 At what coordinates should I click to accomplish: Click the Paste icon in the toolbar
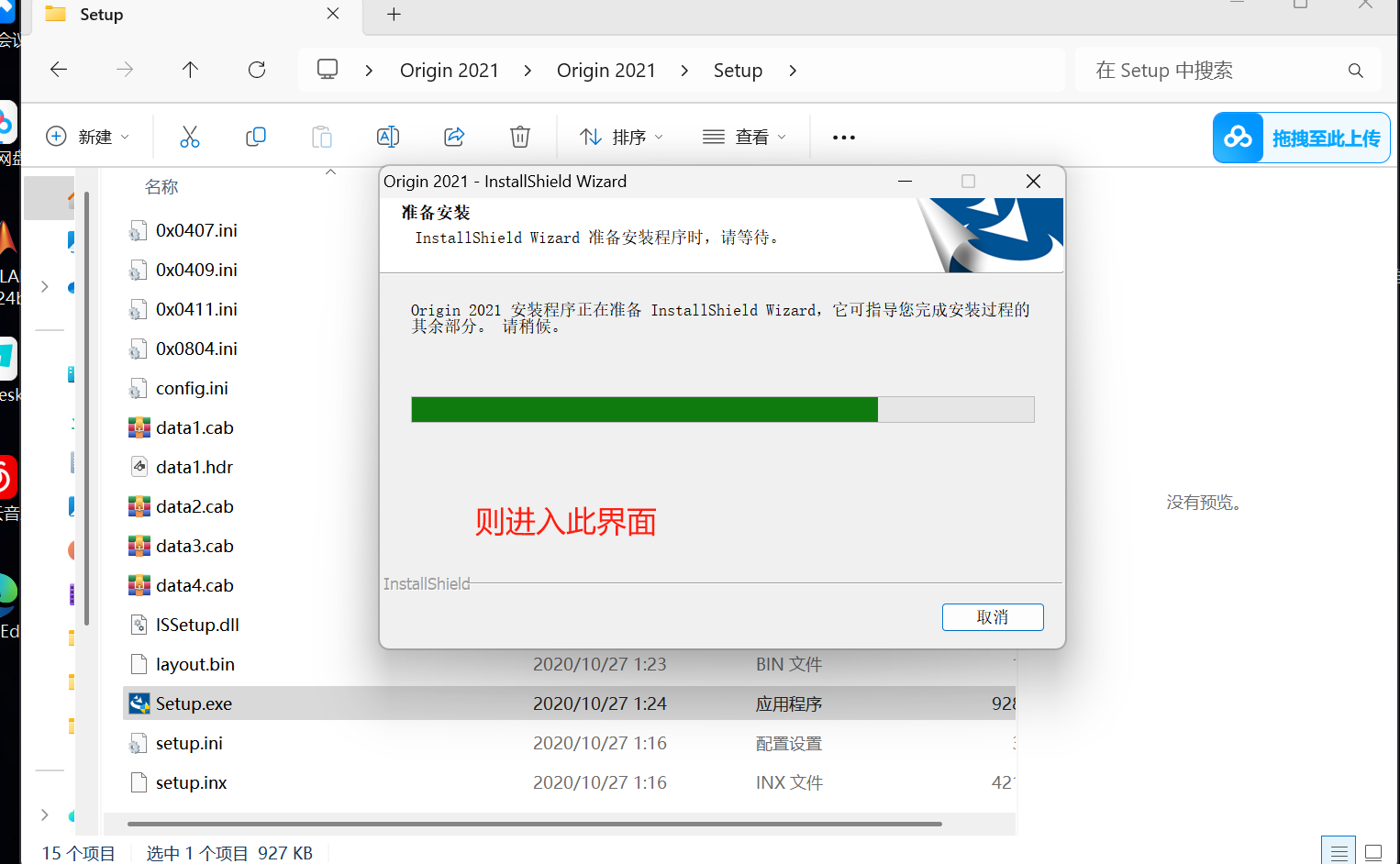[322, 136]
